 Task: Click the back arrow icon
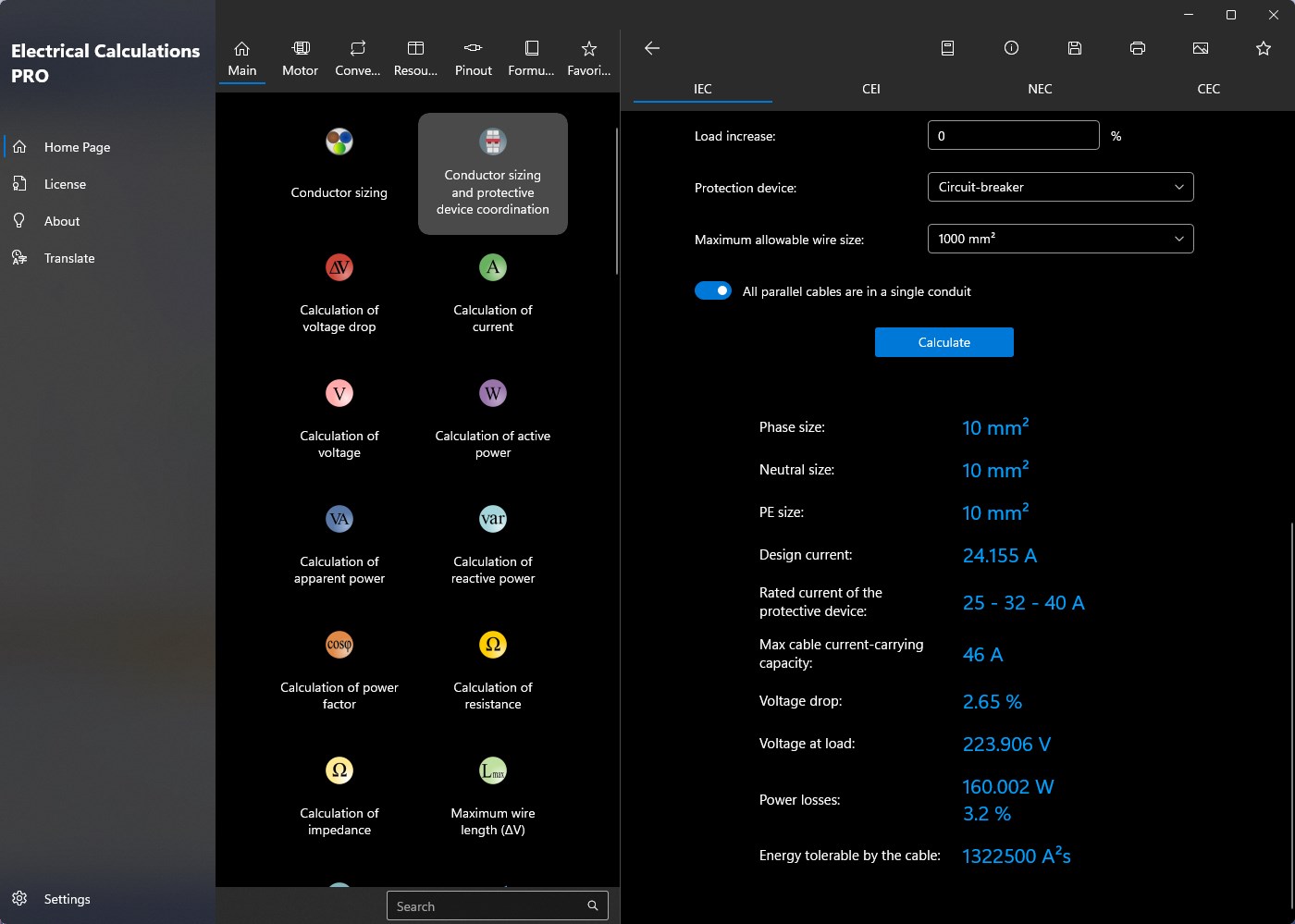(x=652, y=48)
